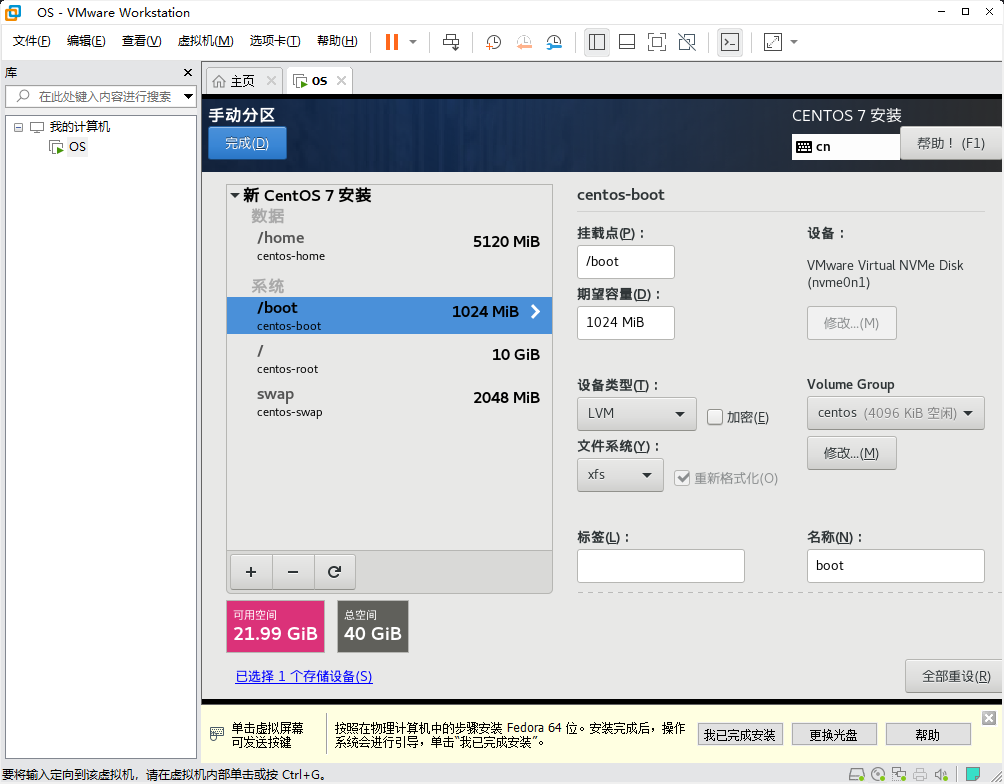Screen dimensions: 1004x784
Task: Click the network adapter status icon
Action: [899, 775]
